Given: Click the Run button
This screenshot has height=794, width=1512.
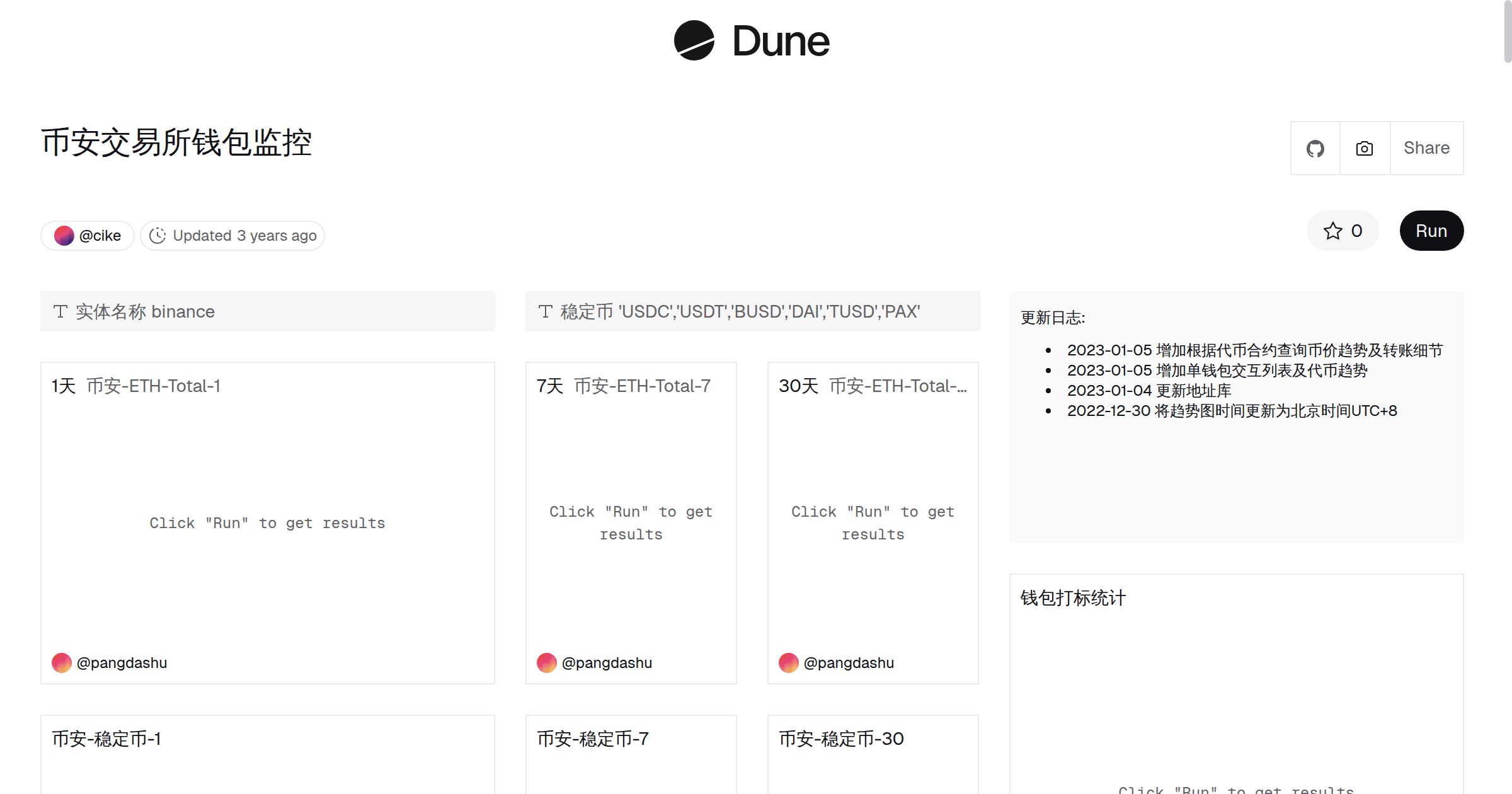Looking at the screenshot, I should pos(1431,231).
